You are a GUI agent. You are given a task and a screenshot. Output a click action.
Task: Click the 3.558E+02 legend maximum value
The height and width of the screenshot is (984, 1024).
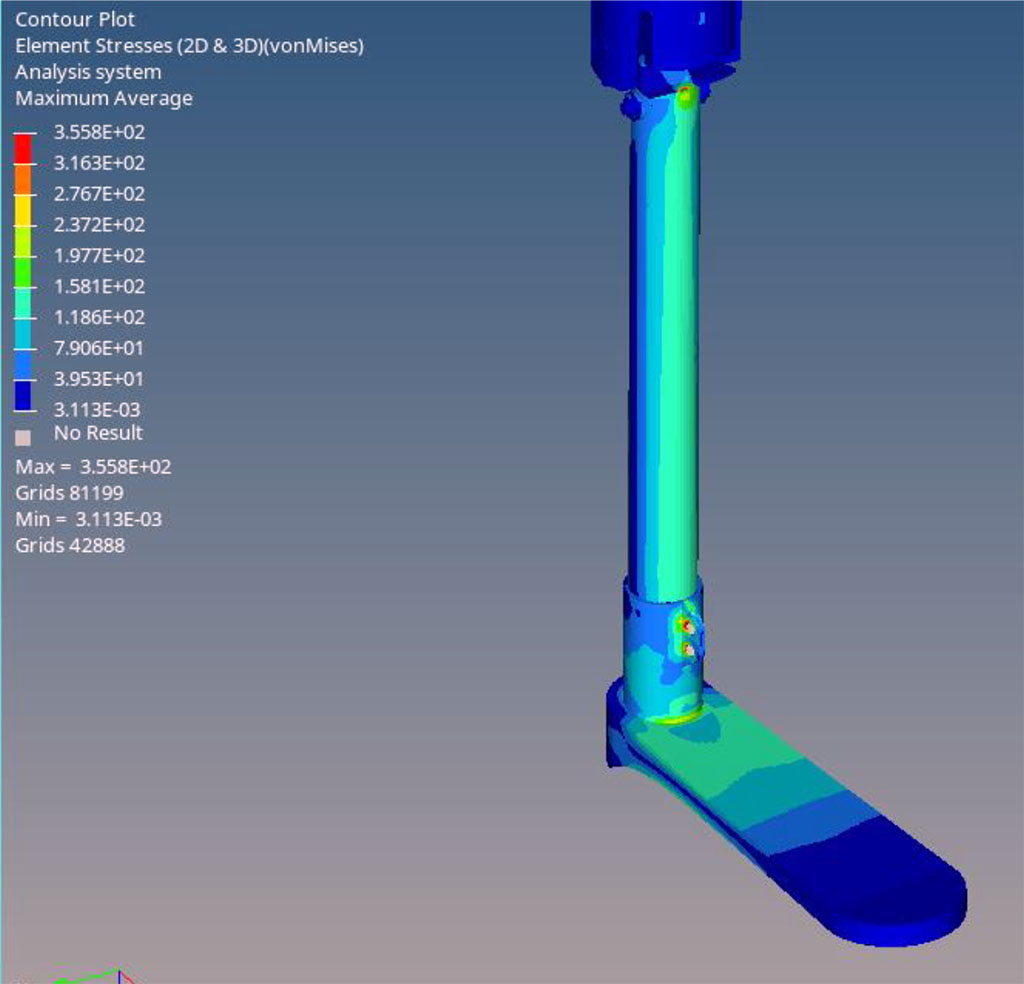pos(99,132)
